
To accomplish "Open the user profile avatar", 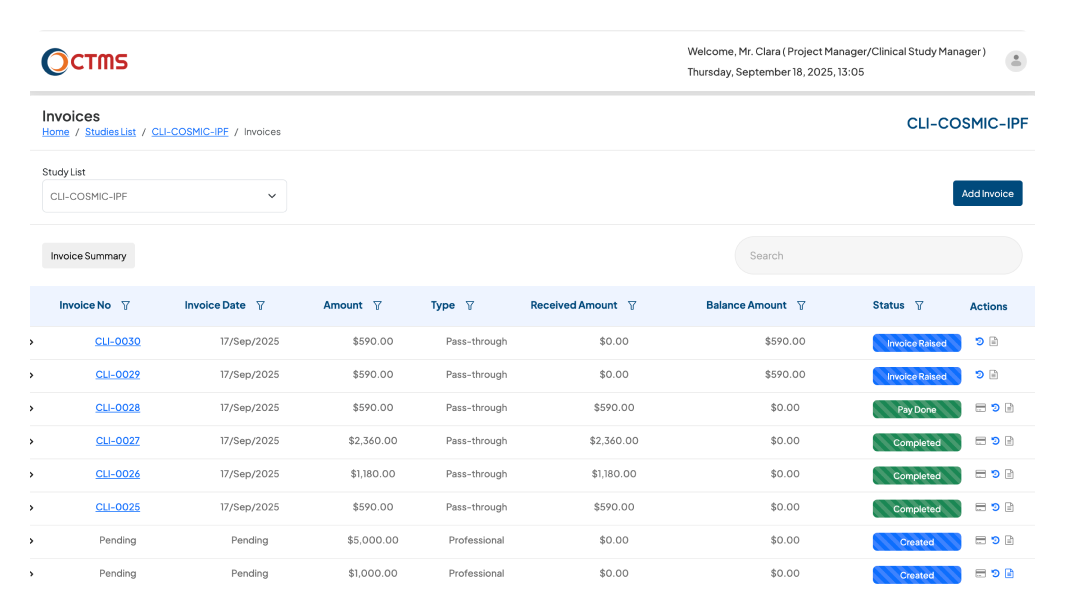I will (1016, 61).
